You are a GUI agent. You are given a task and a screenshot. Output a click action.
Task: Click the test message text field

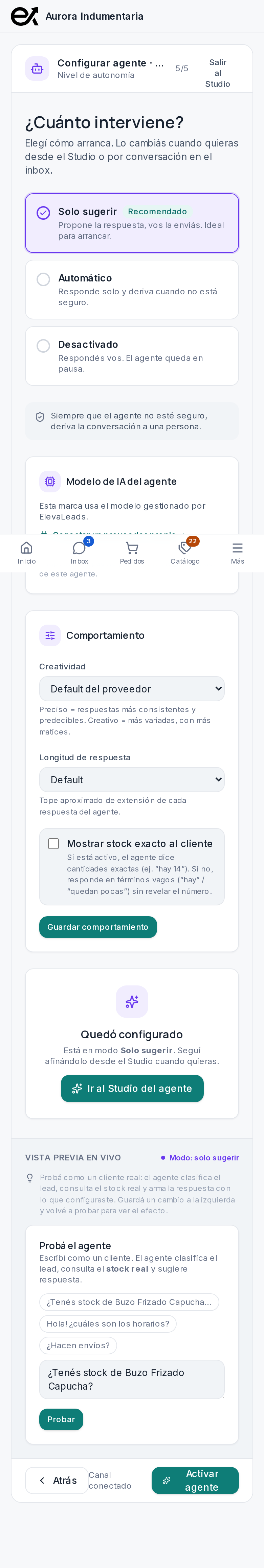coord(132,1379)
